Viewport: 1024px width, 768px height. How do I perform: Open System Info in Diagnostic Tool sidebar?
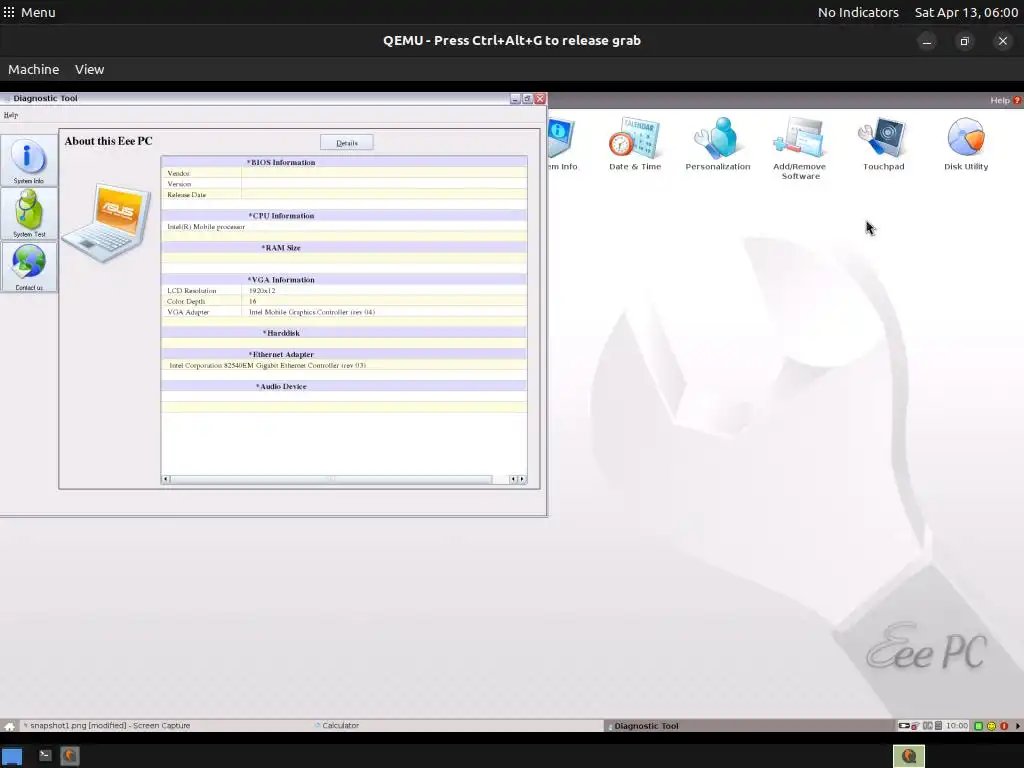point(29,161)
